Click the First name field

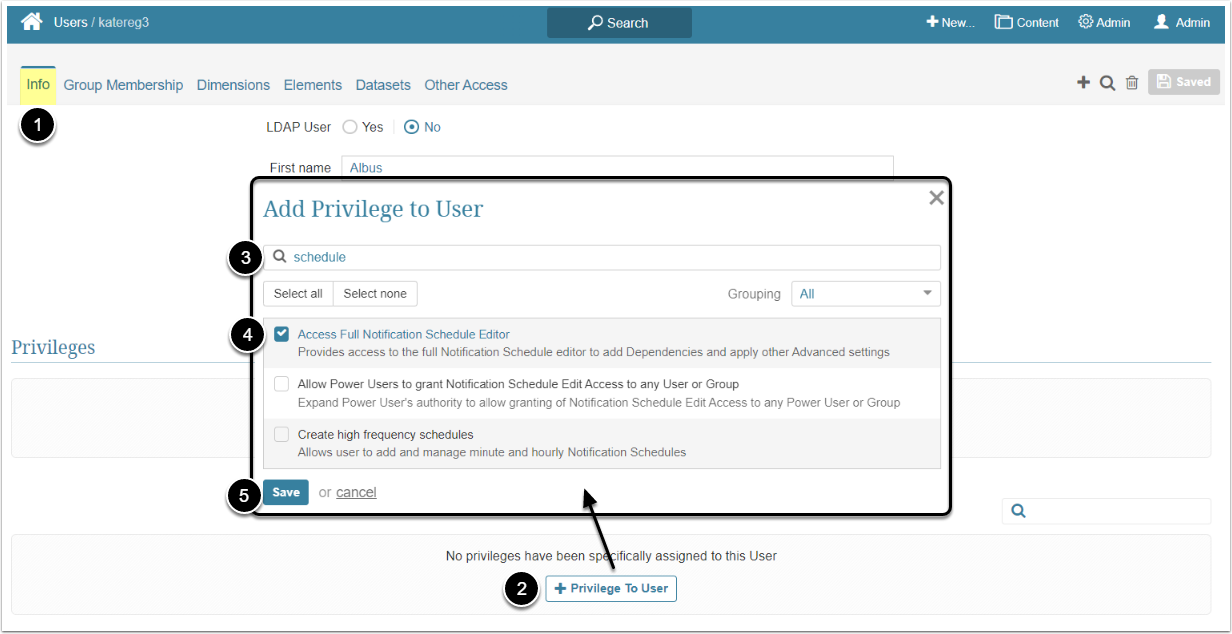click(x=617, y=167)
